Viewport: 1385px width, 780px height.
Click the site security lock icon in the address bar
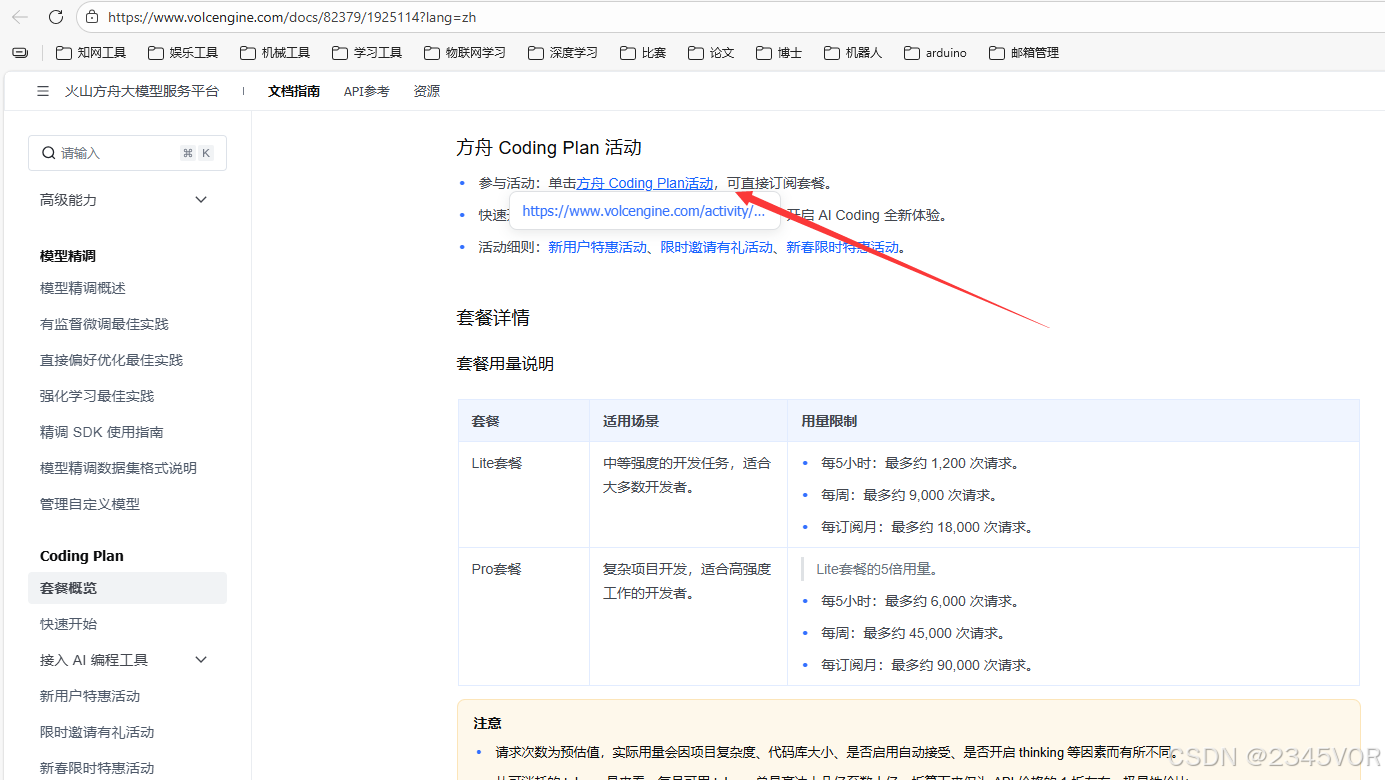pos(93,16)
